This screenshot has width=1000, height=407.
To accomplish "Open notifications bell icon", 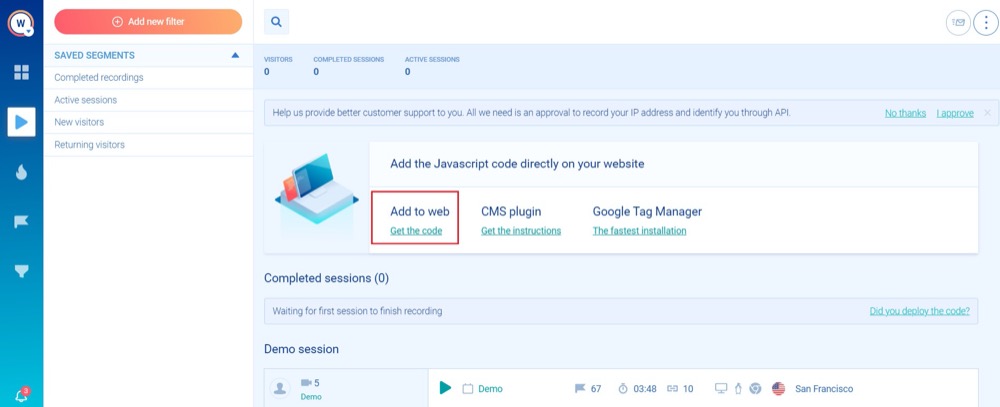I will tap(21, 395).
